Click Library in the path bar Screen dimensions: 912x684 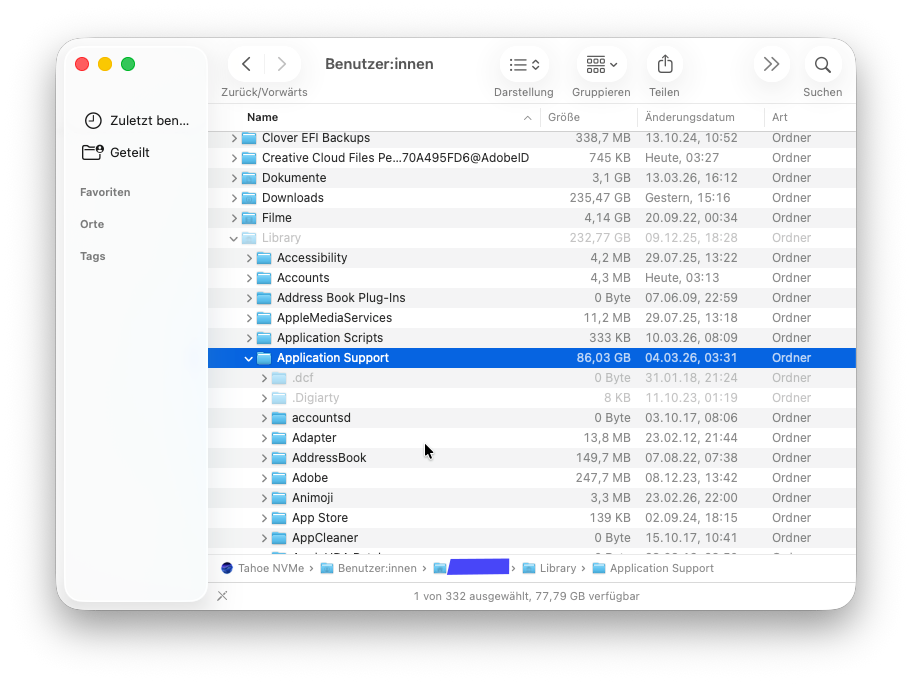click(x=549, y=568)
